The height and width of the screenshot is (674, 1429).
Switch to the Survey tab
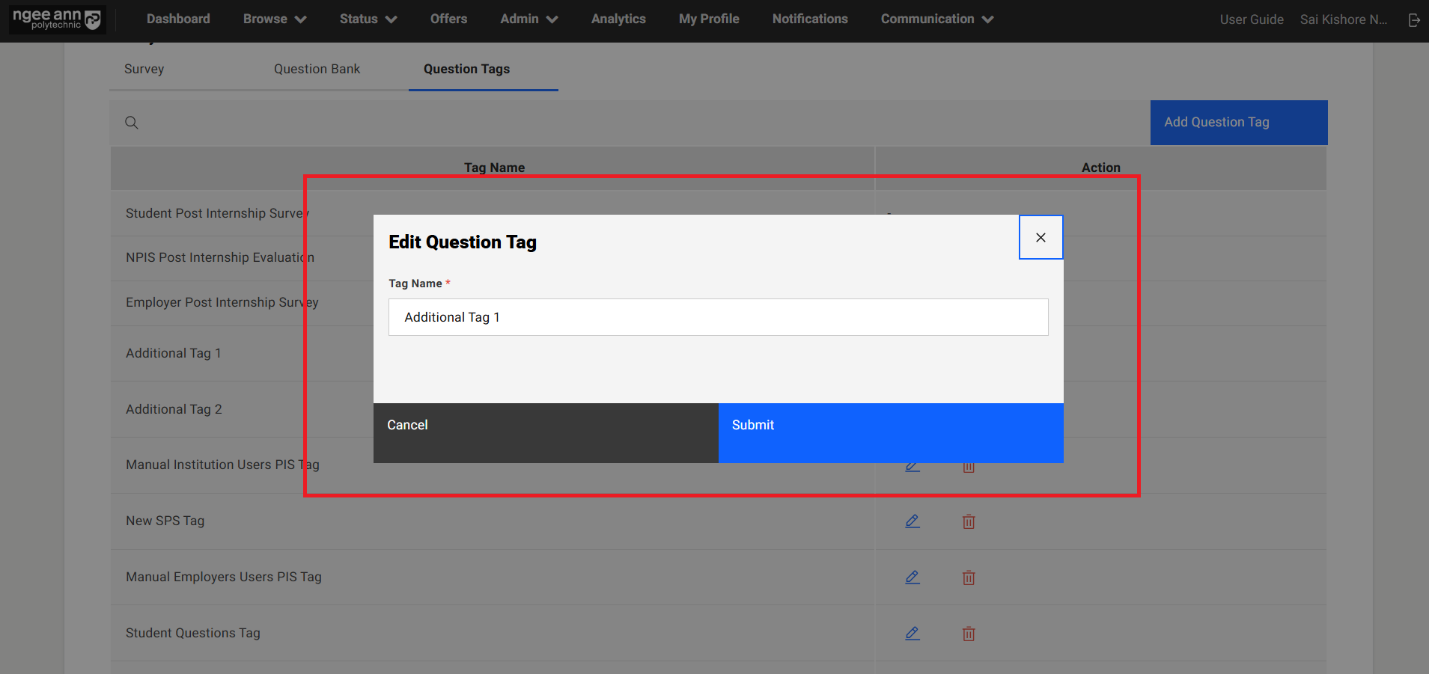tap(144, 69)
